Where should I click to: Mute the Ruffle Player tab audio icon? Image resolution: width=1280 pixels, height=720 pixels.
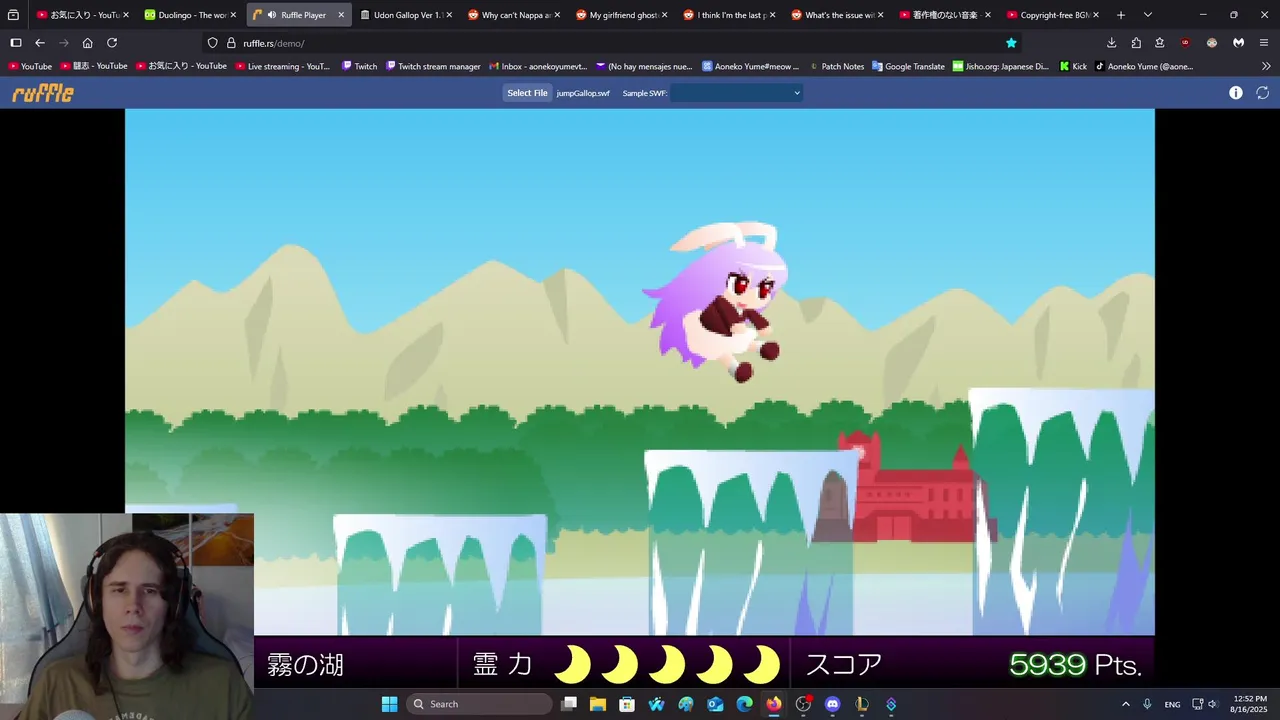pos(272,15)
